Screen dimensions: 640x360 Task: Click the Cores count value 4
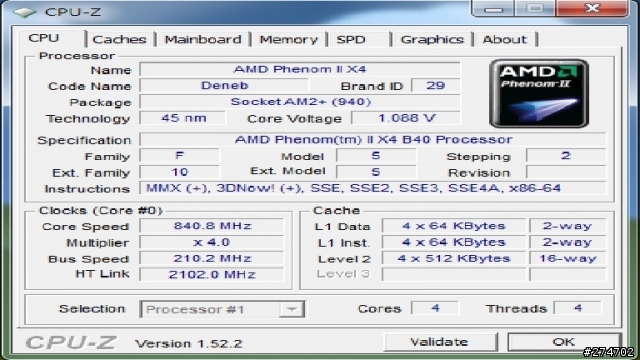[x=435, y=308]
